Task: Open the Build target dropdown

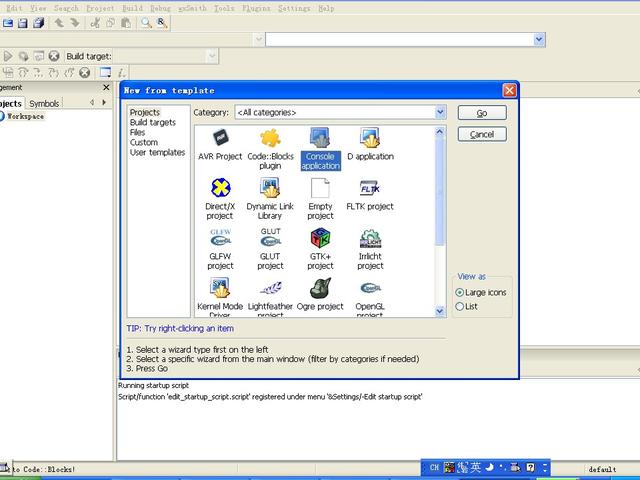Action: 212,56
